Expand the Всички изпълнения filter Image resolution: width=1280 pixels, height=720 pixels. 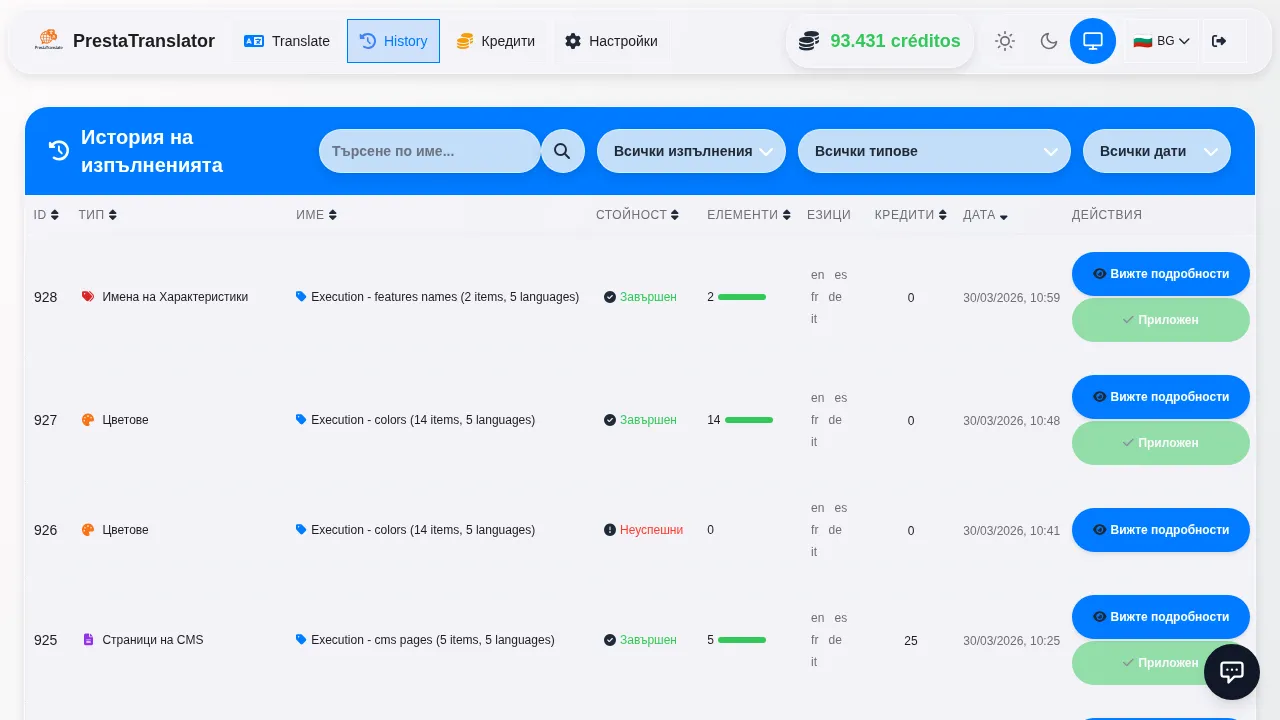[x=691, y=151]
